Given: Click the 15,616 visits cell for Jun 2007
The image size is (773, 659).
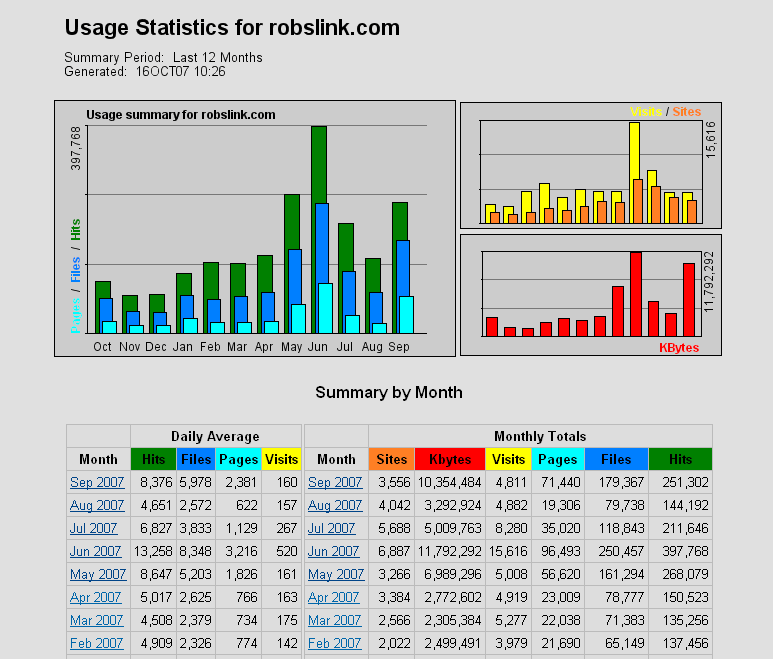Looking at the screenshot, I should coord(508,551).
